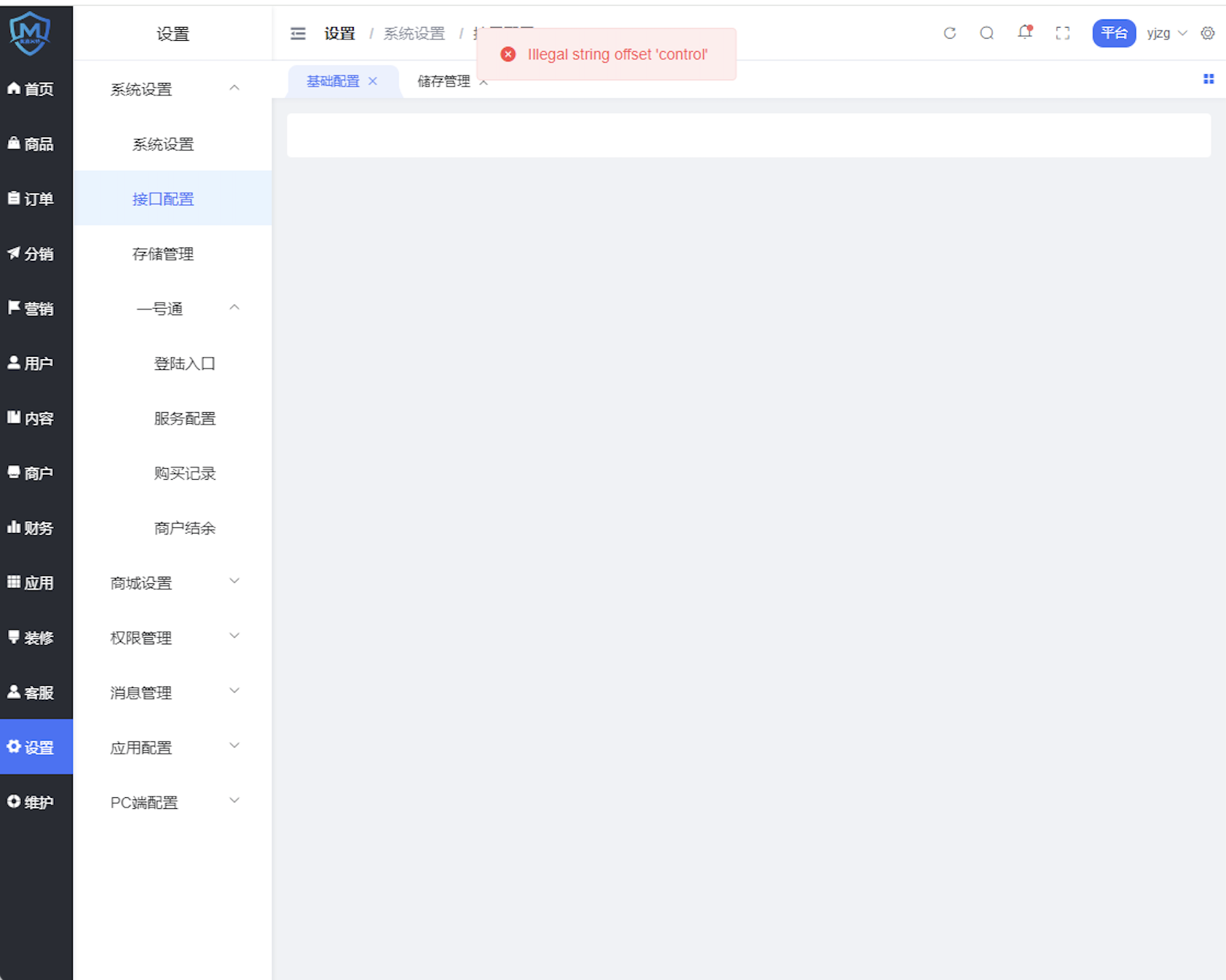Toggle the sidebar collapse hamburger icon

tap(298, 33)
